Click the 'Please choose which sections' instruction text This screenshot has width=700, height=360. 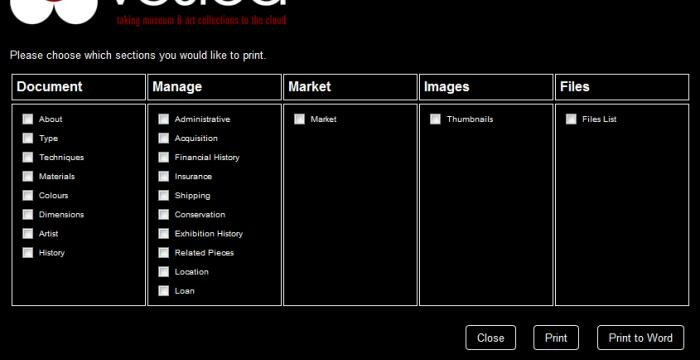tap(138, 56)
